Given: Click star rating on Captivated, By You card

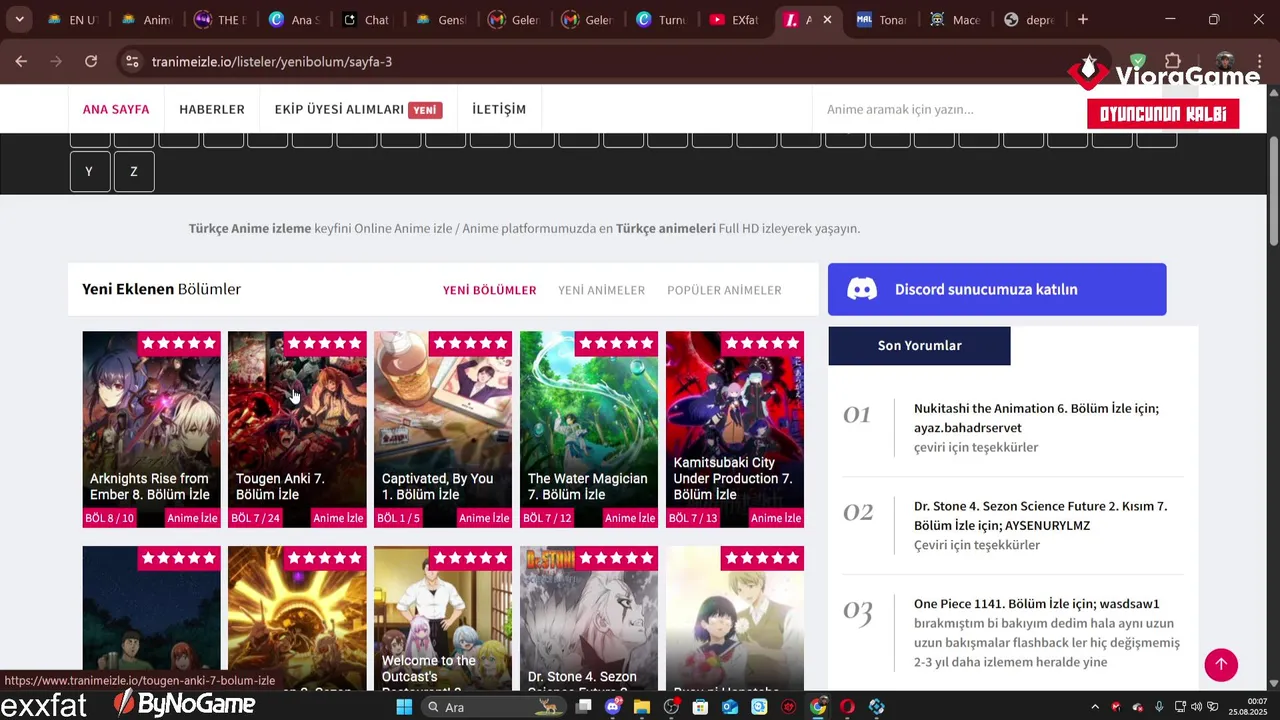Looking at the screenshot, I should click(471, 343).
